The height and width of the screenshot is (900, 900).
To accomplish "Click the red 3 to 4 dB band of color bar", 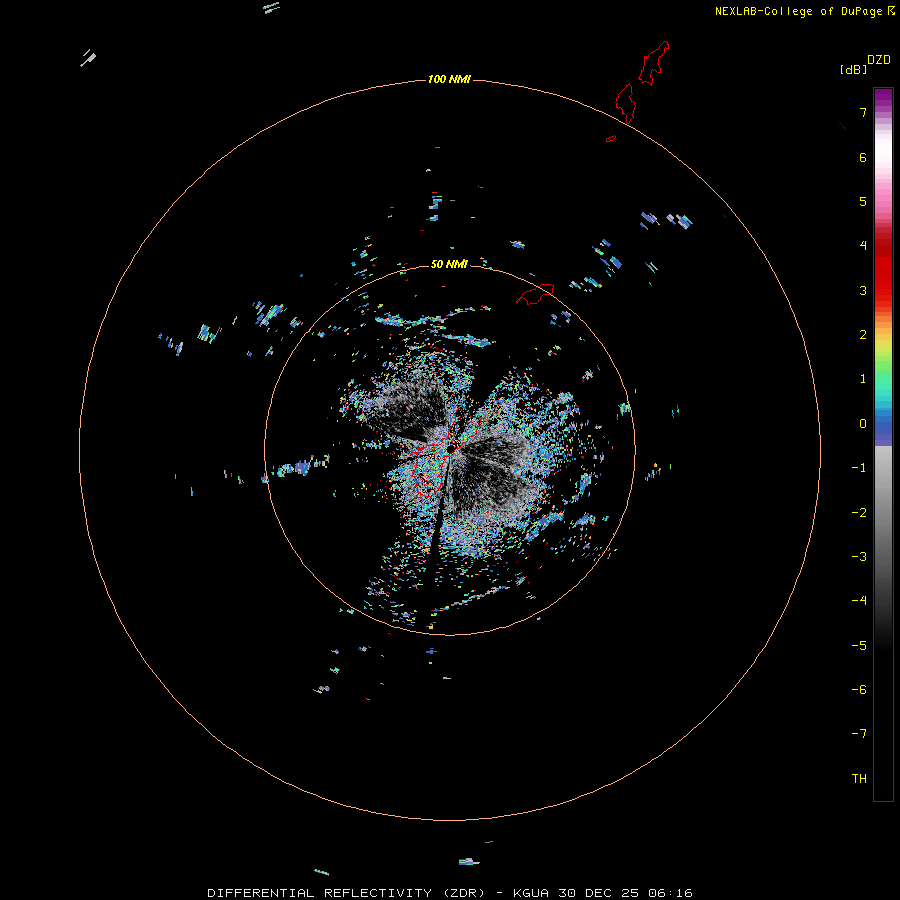I will pyautogui.click(x=883, y=267).
